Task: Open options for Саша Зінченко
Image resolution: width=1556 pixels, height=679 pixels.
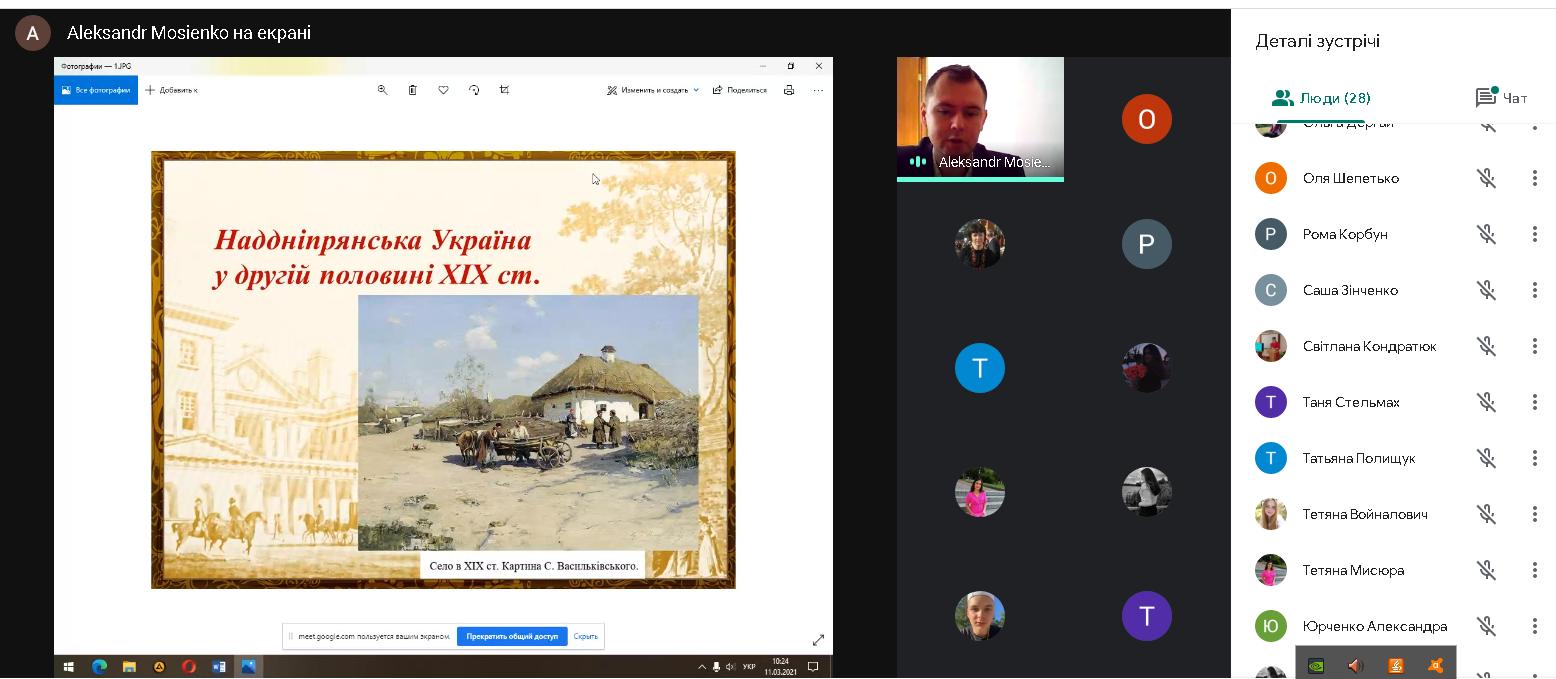Action: [1534, 290]
